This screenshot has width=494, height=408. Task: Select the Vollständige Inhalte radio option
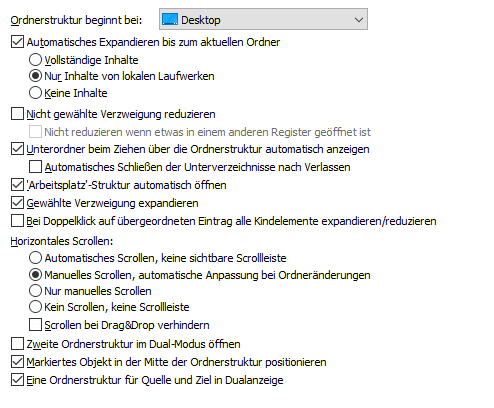pos(35,60)
